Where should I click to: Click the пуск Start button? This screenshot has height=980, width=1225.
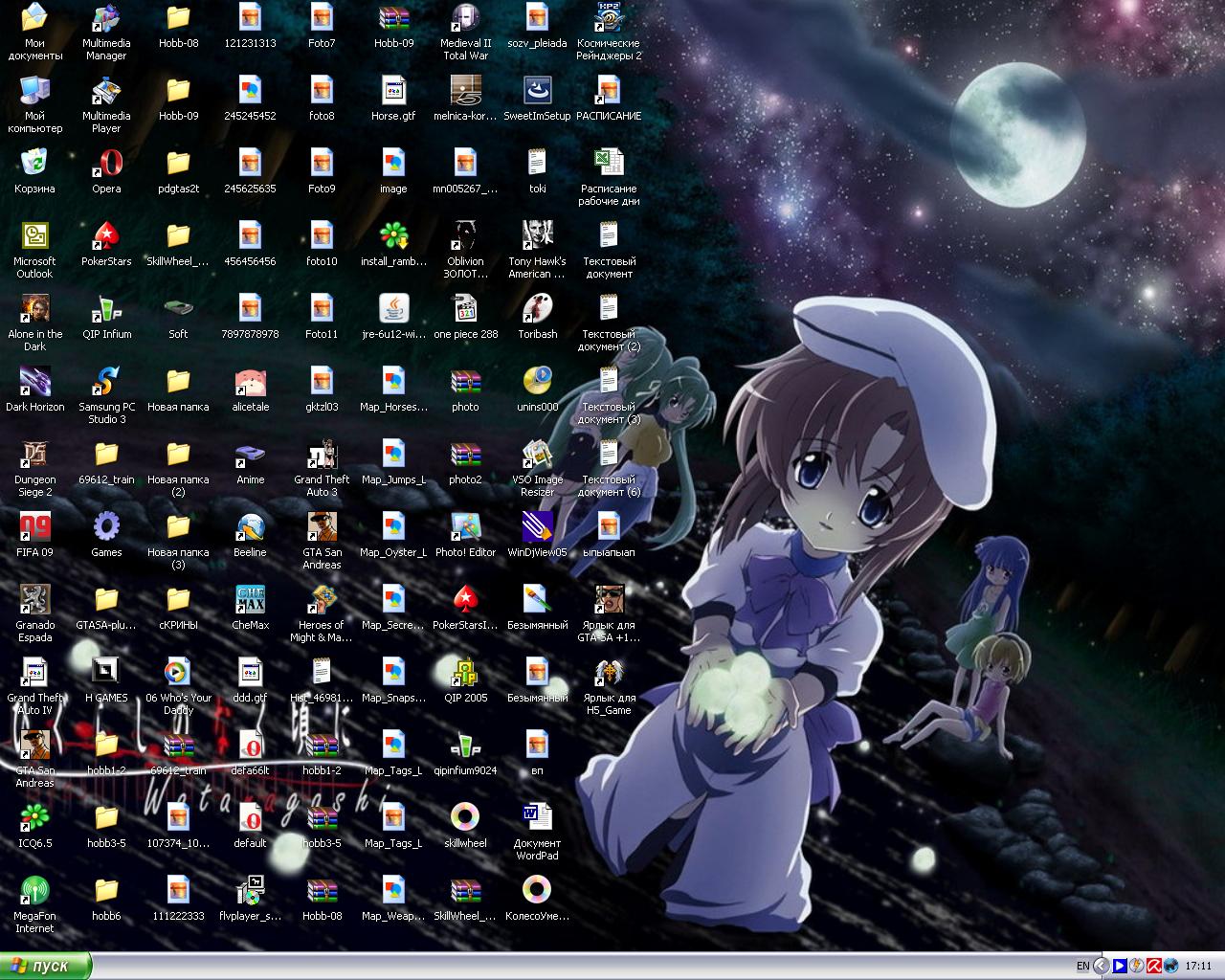click(x=45, y=966)
